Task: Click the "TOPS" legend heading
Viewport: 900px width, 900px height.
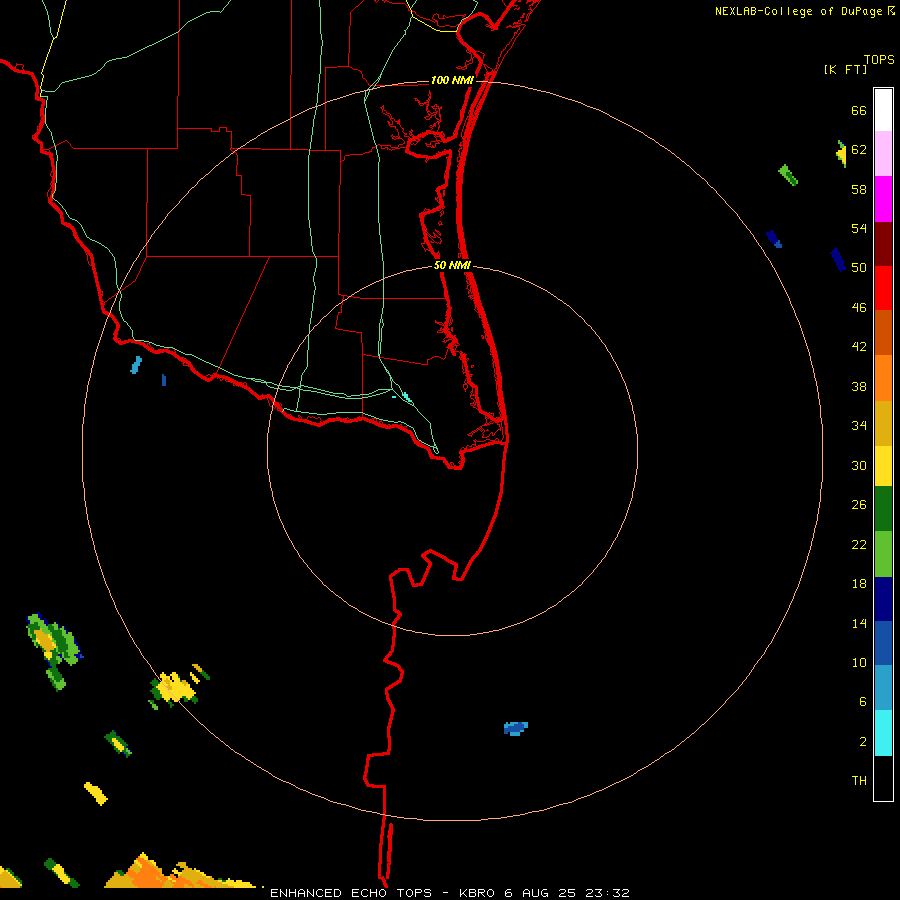Action: (879, 59)
